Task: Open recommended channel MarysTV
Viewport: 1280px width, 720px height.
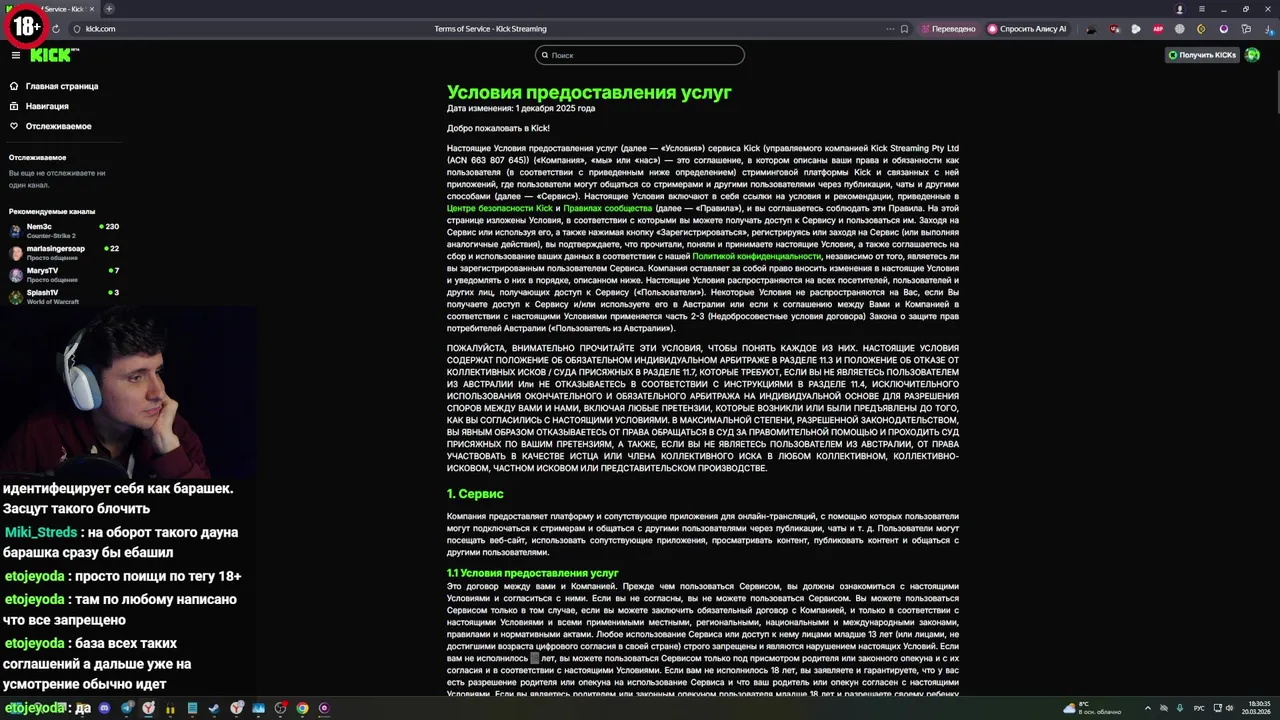Action: pos(64,274)
